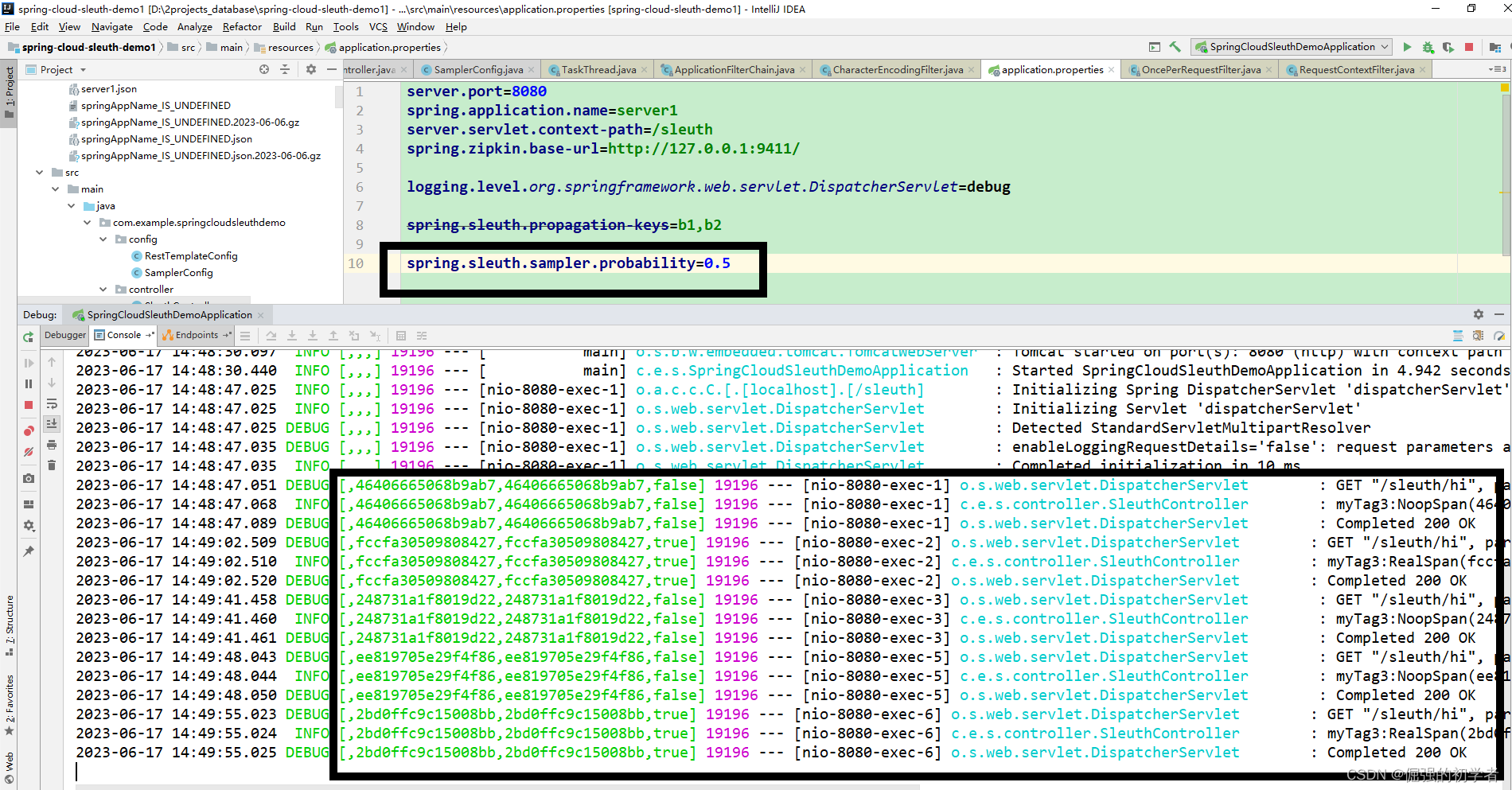Click Step Over icon in debug toolbar

pos(271,336)
